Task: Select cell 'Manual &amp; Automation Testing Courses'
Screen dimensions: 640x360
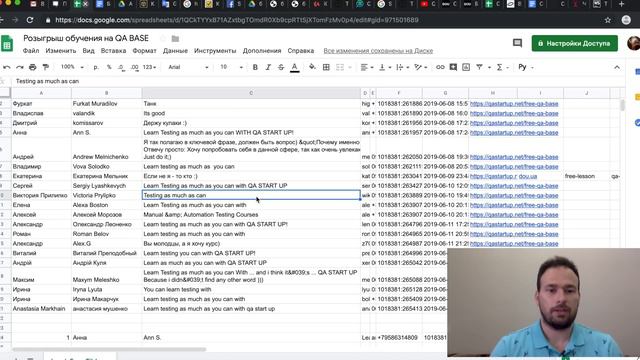Action: pos(251,215)
